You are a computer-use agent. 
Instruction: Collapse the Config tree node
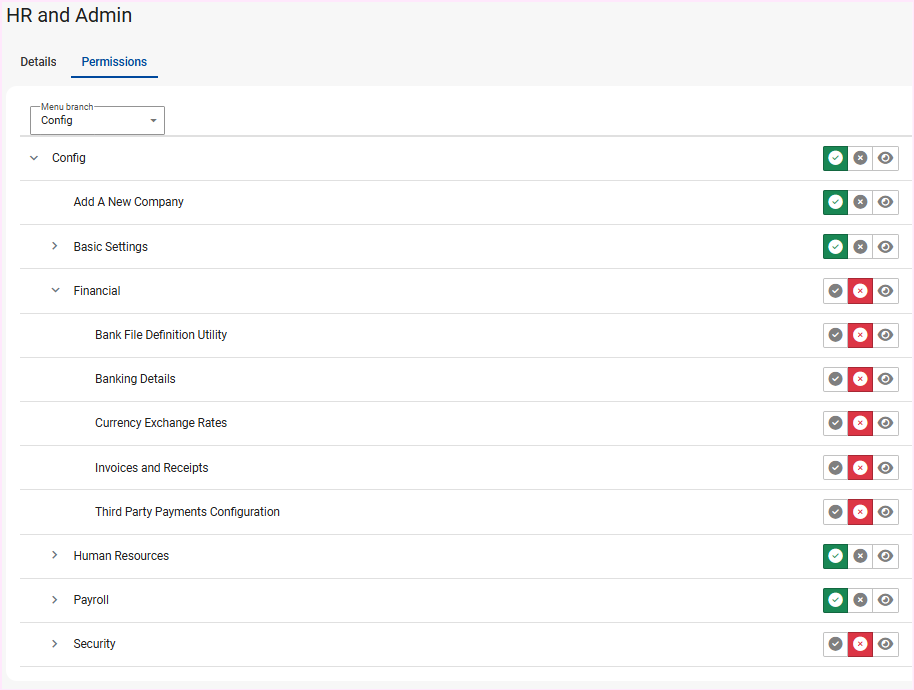34,158
